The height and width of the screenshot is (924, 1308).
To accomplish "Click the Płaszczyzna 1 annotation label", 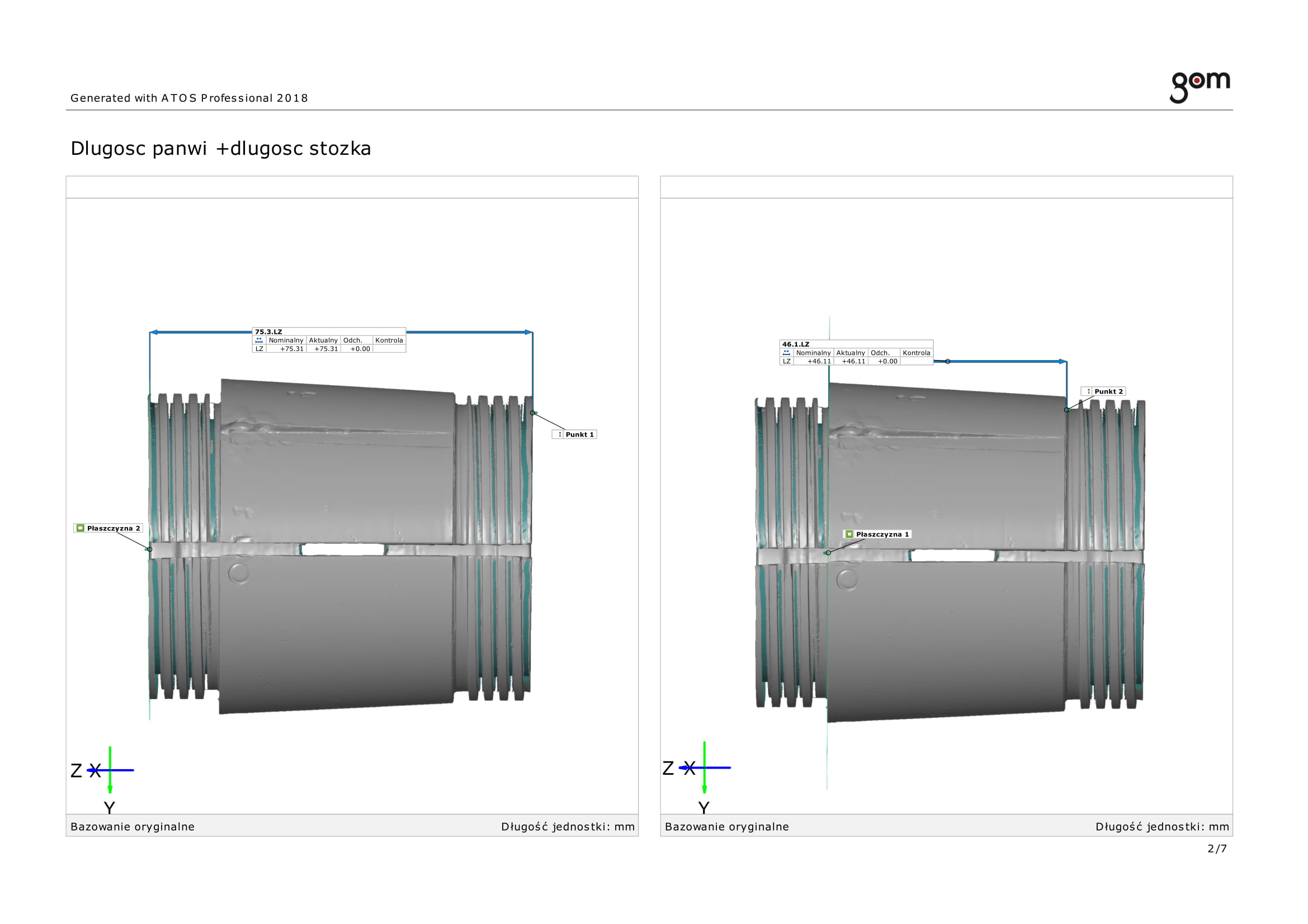I will pyautogui.click(x=877, y=534).
